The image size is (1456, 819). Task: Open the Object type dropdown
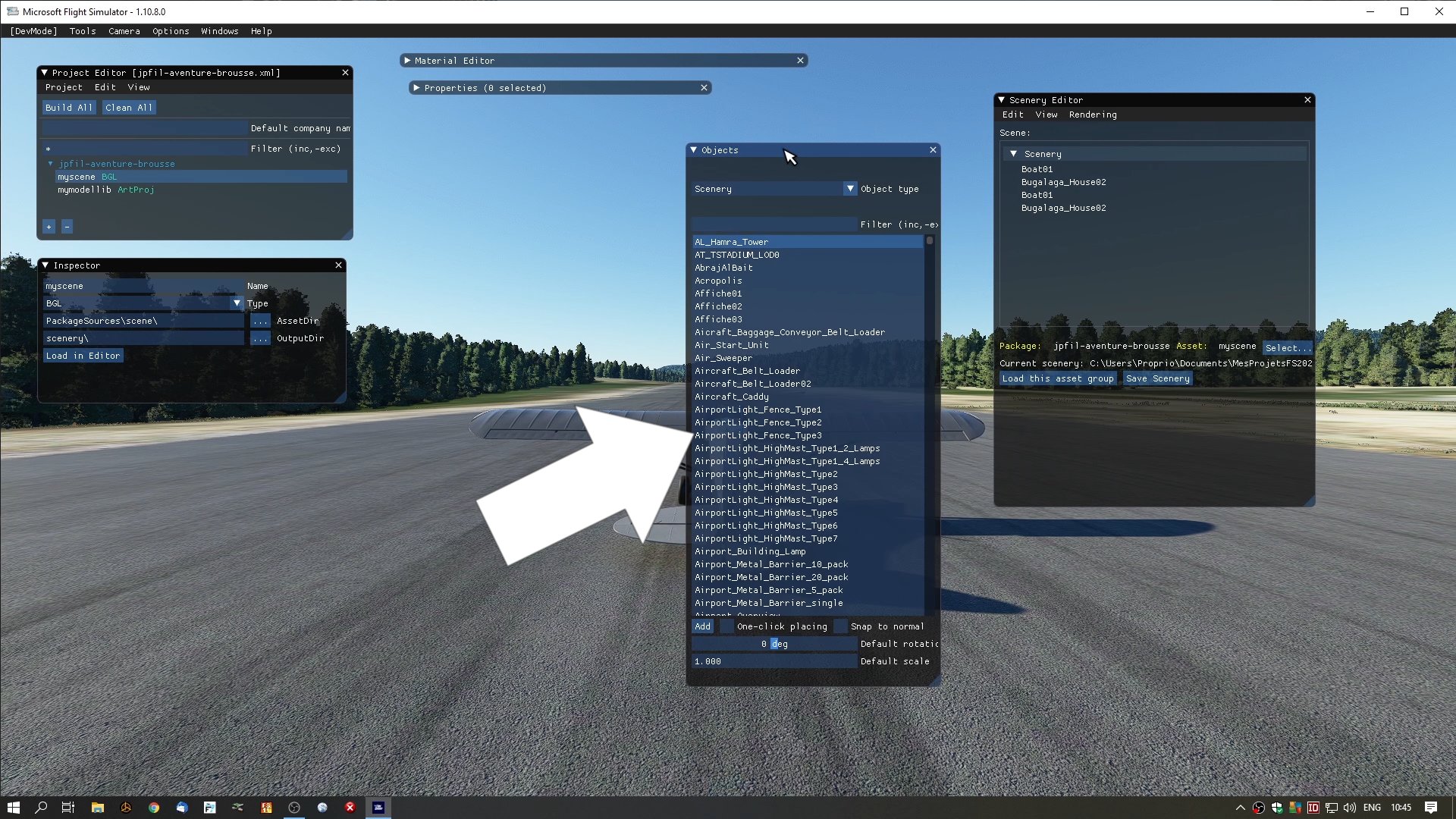[x=850, y=189]
